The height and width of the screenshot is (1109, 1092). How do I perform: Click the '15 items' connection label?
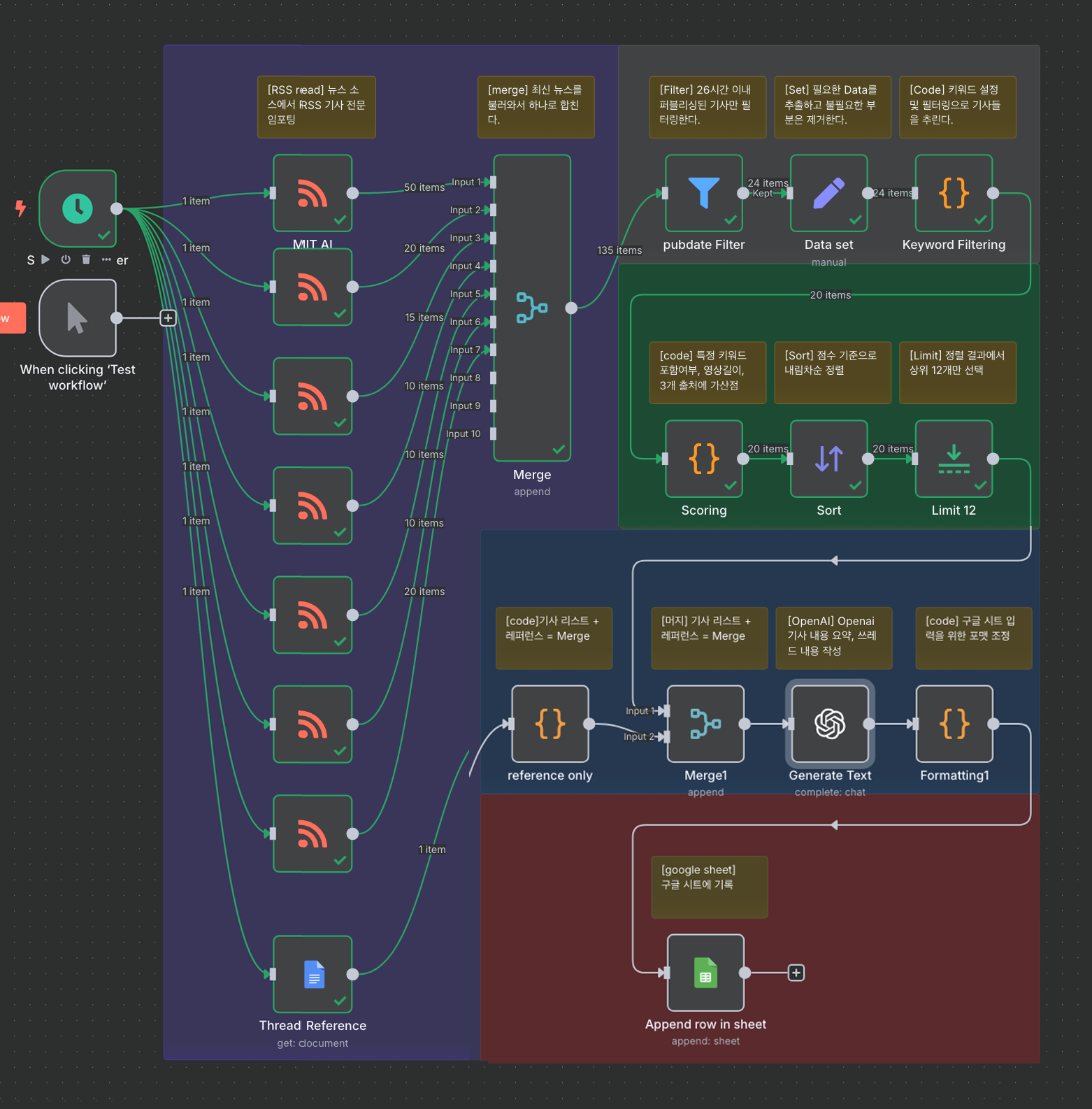pyautogui.click(x=424, y=317)
